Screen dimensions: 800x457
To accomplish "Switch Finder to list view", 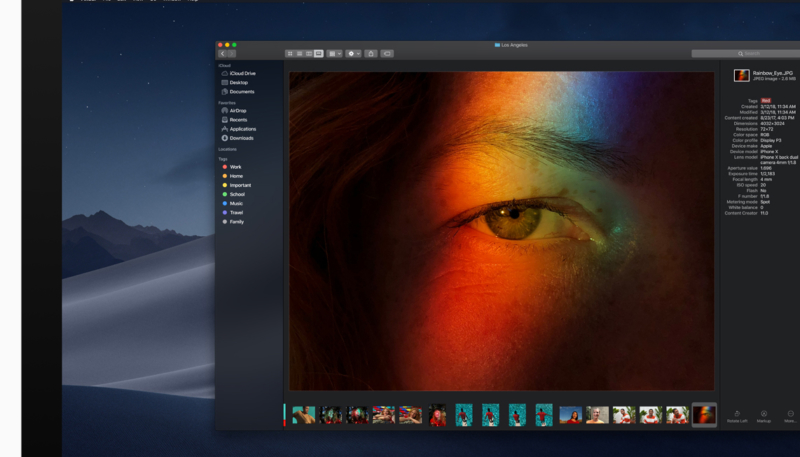I will click(x=299, y=53).
